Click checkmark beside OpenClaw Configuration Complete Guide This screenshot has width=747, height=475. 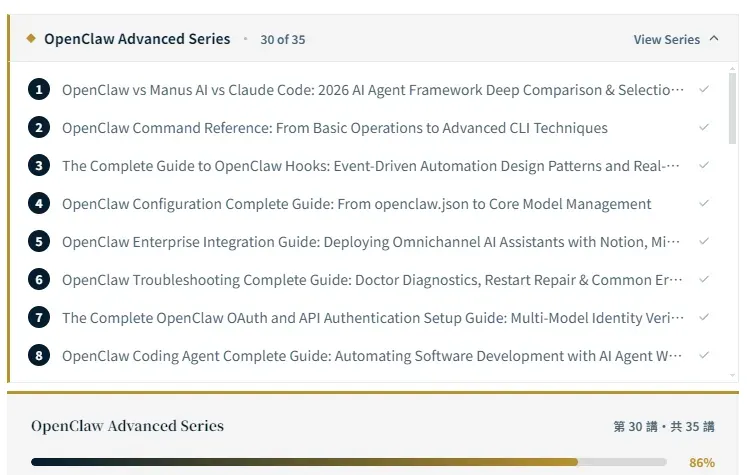[704, 204]
